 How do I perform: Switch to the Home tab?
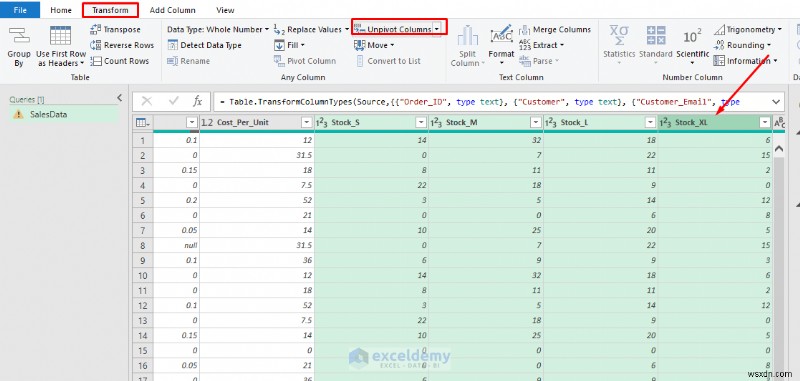tap(61, 10)
